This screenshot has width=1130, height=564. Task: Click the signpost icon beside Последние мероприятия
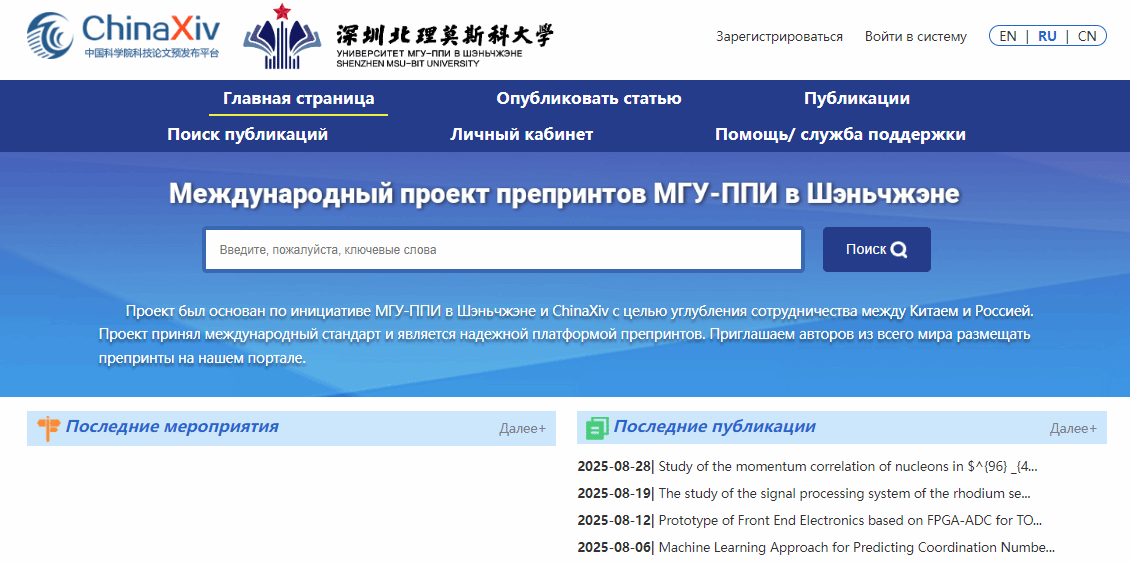coord(48,428)
